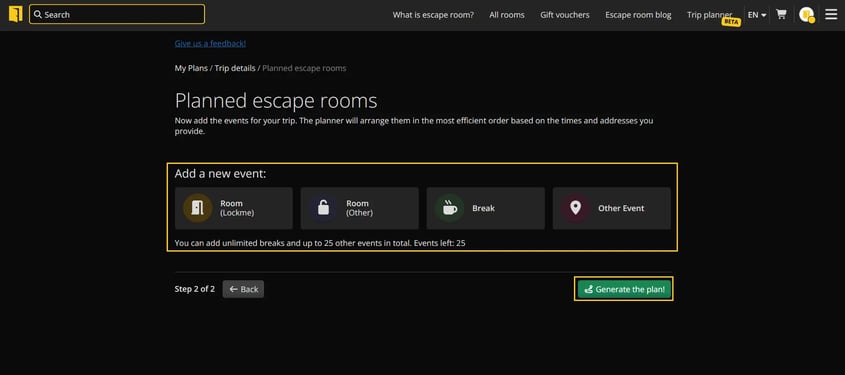Go to My Plans breadcrumb
Image resolution: width=845 pixels, height=375 pixels.
tap(191, 68)
